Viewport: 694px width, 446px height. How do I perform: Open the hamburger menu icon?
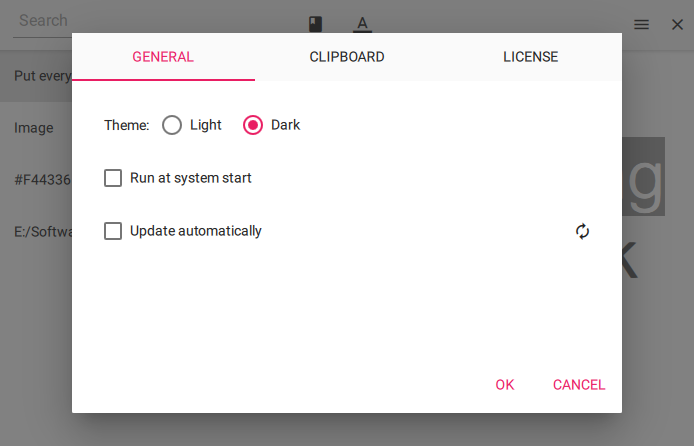point(642,24)
